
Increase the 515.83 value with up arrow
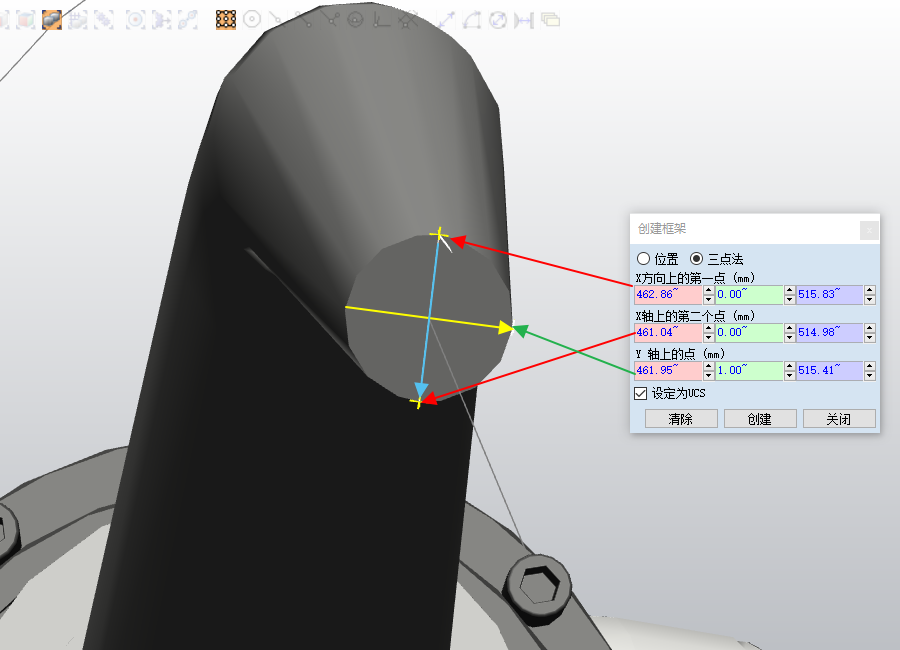point(870,291)
